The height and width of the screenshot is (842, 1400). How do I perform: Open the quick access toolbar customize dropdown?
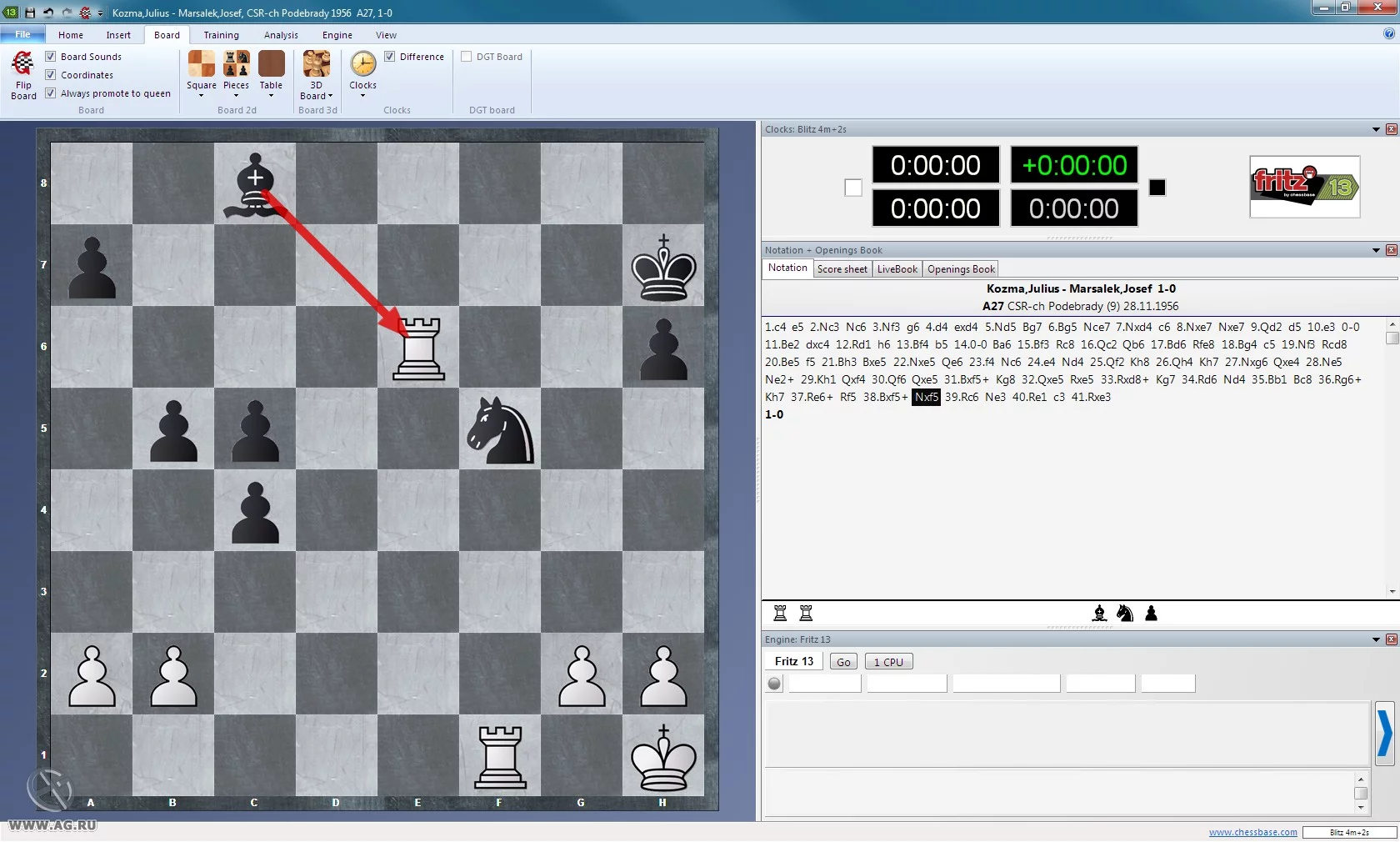100,13
